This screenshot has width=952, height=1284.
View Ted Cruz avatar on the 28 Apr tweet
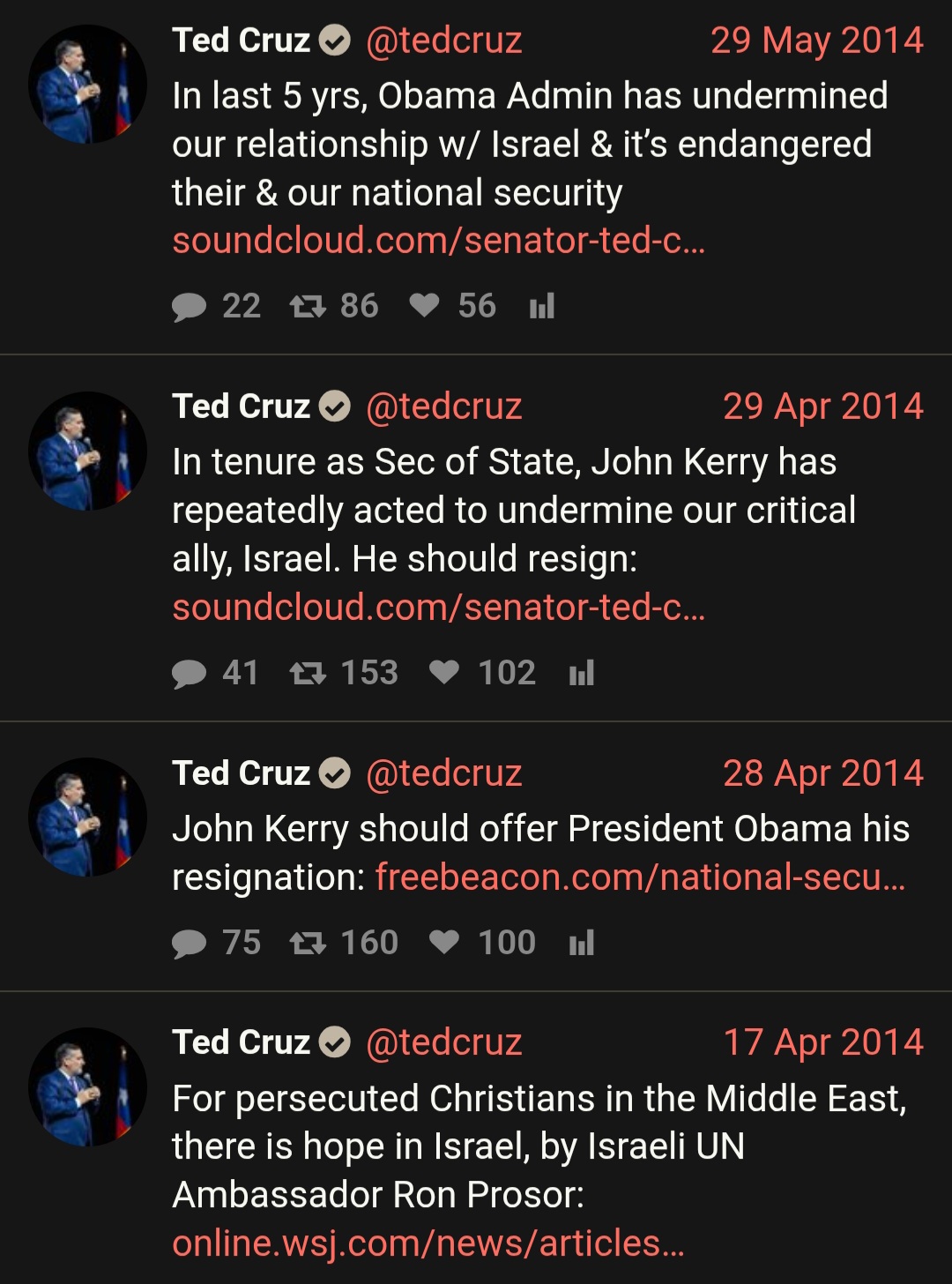tap(87, 817)
